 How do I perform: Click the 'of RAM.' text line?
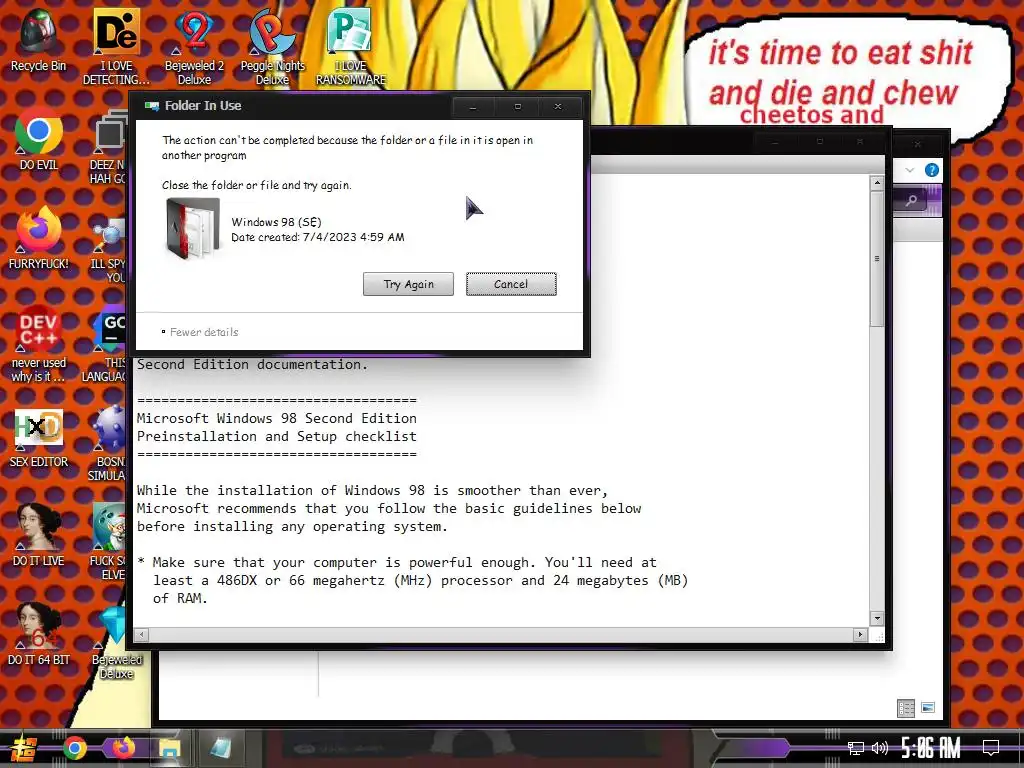pos(180,598)
